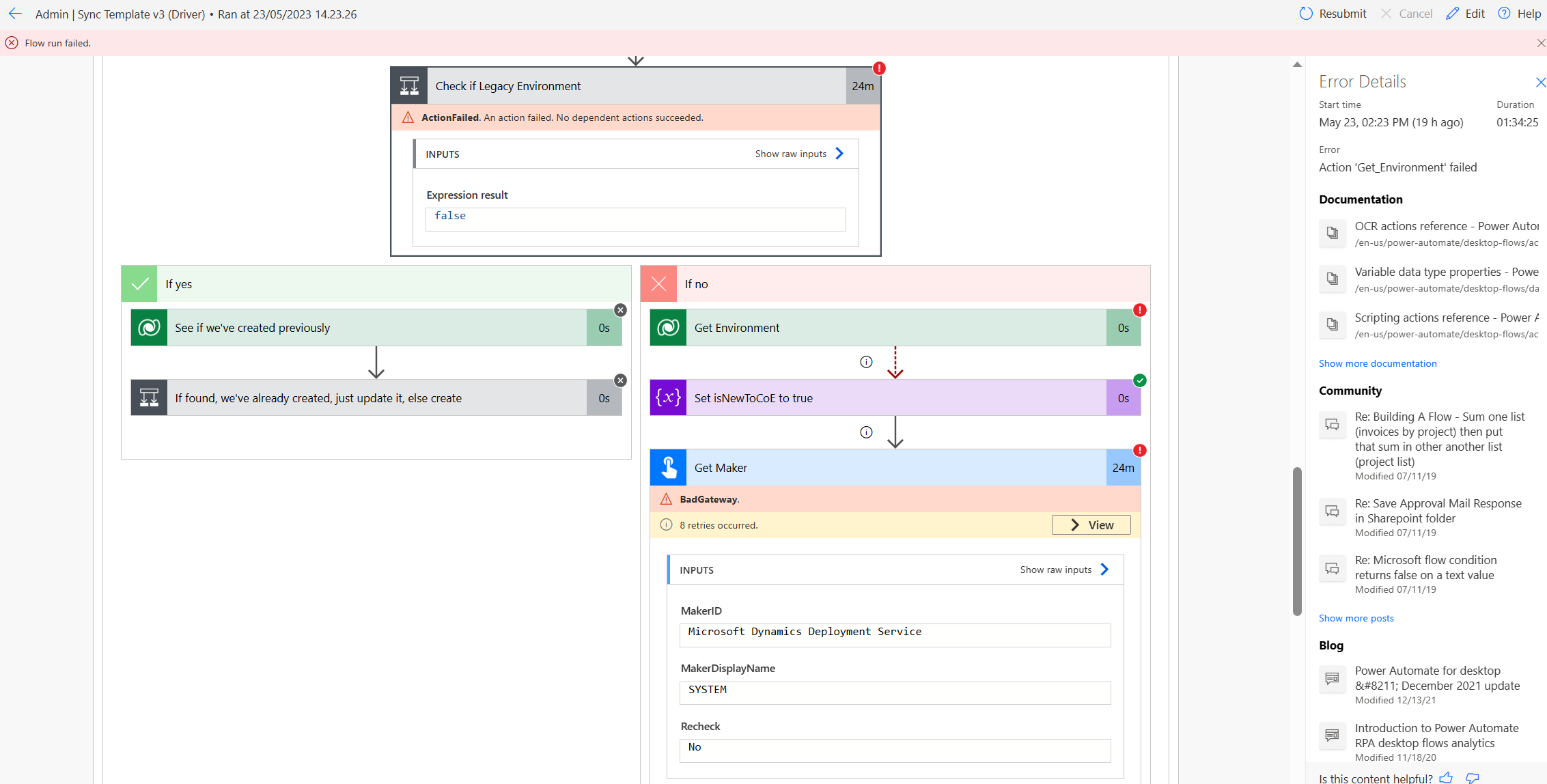Screen dimensions: 1547x784
Task: Click the approval icon on Get Maker action
Action: pos(667,467)
